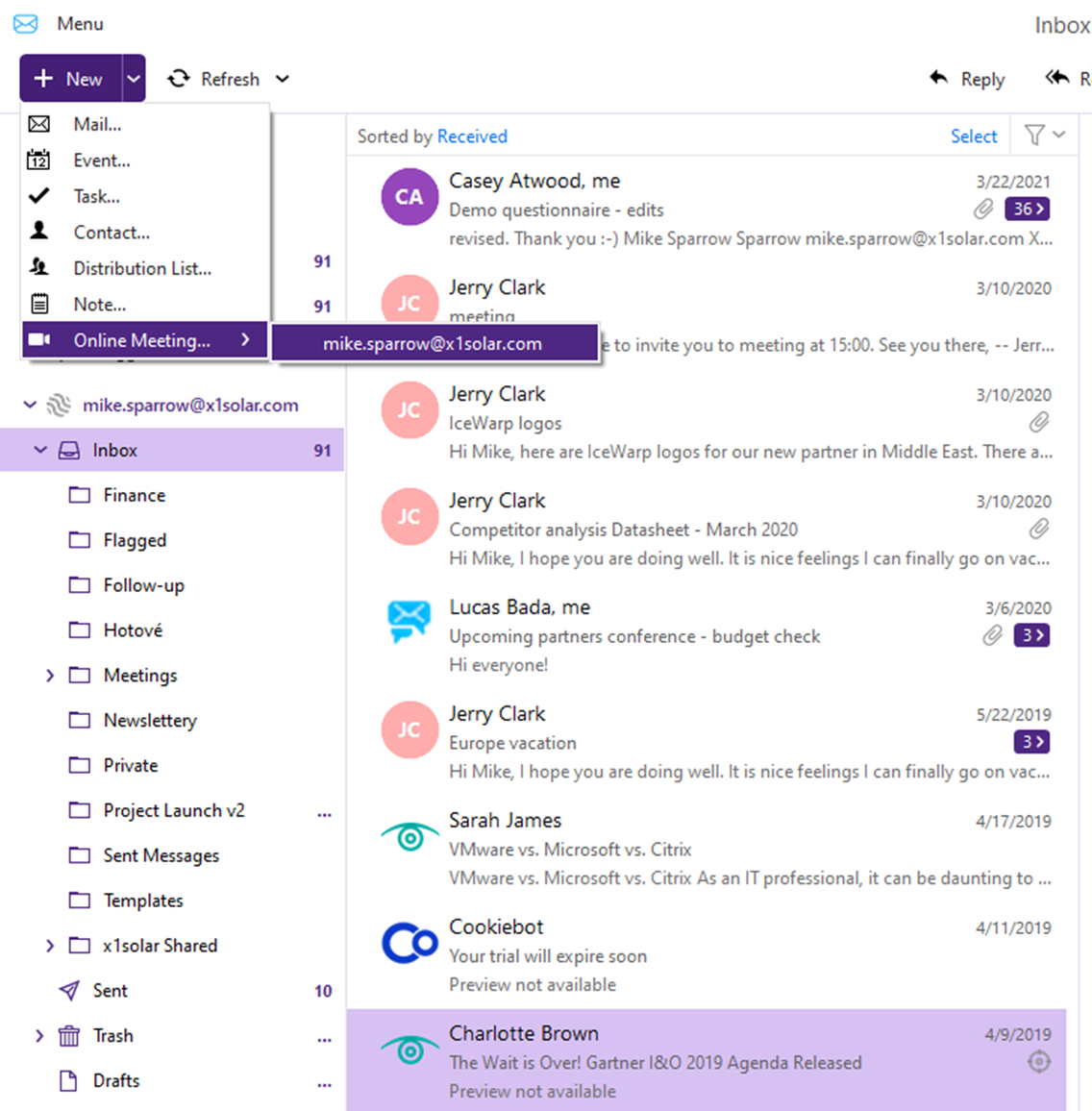Image resolution: width=1092 pixels, height=1111 pixels.
Task: Click the Refresh circular arrows icon
Action: (x=179, y=79)
